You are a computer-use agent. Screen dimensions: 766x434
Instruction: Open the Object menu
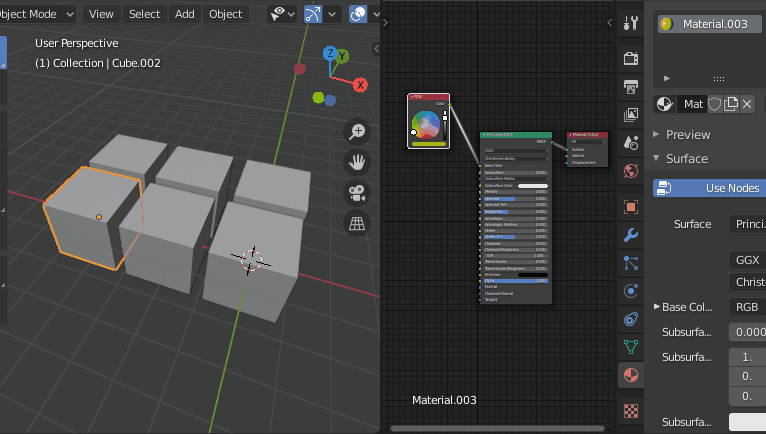226,14
